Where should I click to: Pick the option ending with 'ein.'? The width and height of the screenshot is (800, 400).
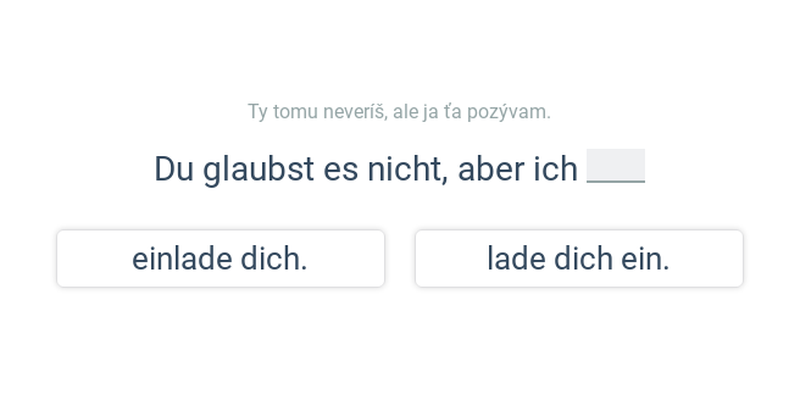click(x=579, y=259)
